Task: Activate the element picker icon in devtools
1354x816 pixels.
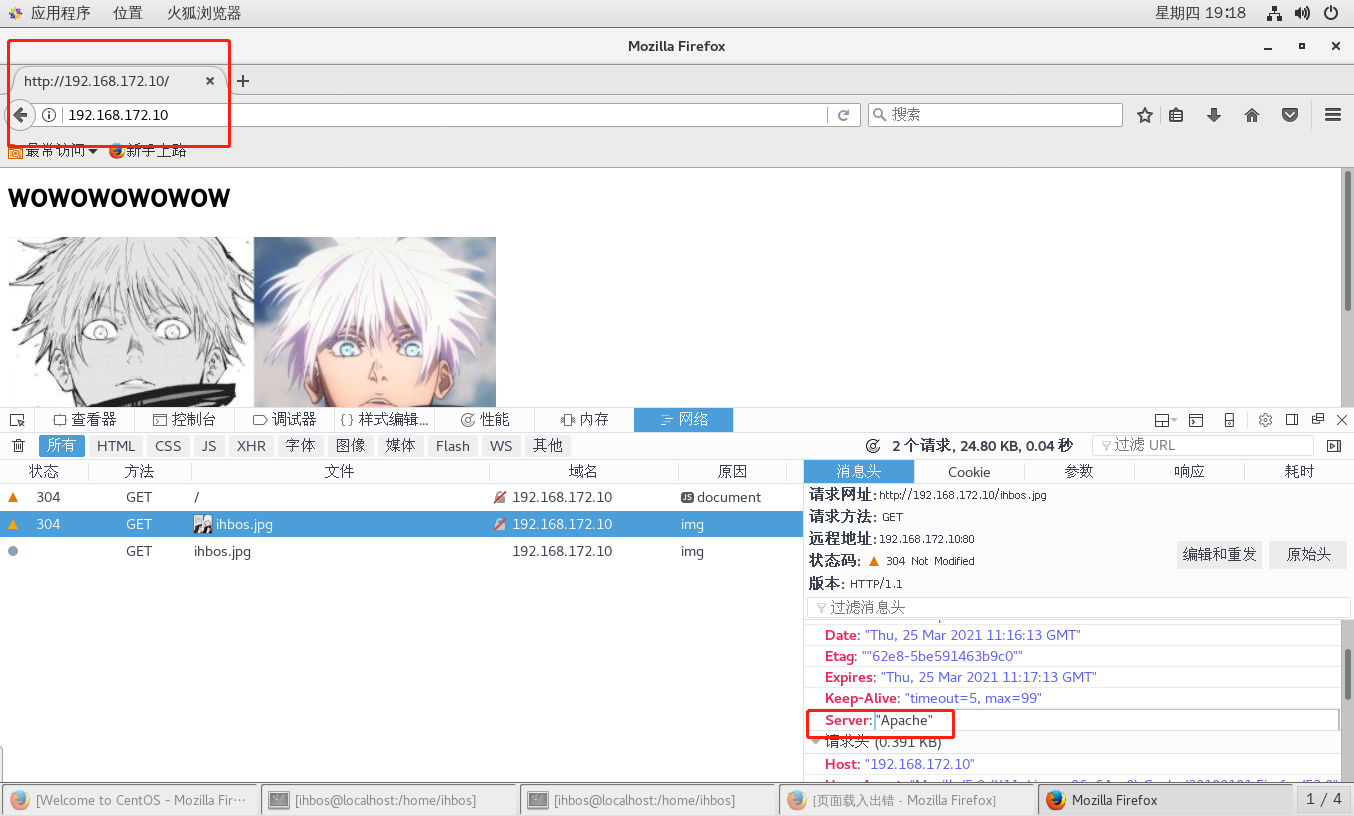Action: point(17,420)
